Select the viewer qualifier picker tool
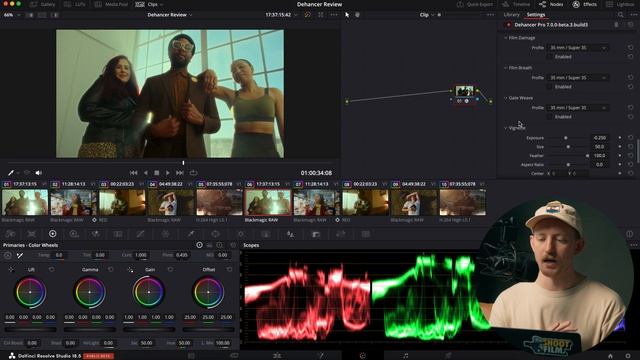This screenshot has height=360, width=640. pos(11,173)
